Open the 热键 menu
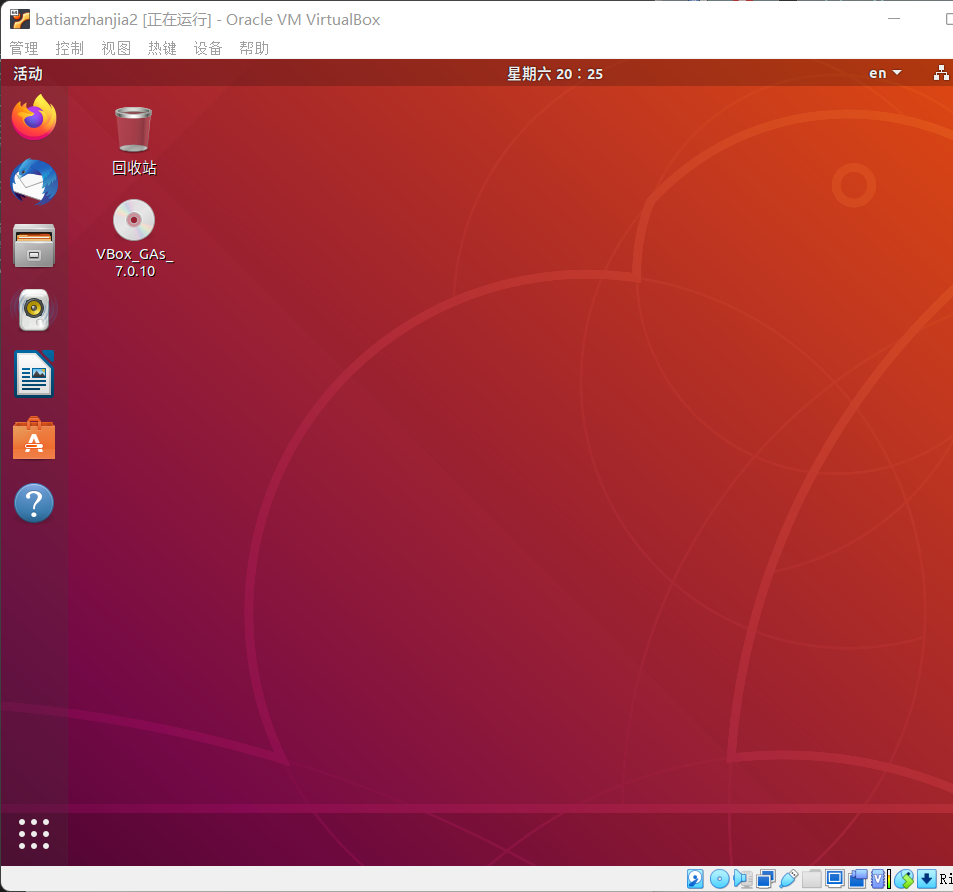The height and width of the screenshot is (892, 953). (162, 48)
